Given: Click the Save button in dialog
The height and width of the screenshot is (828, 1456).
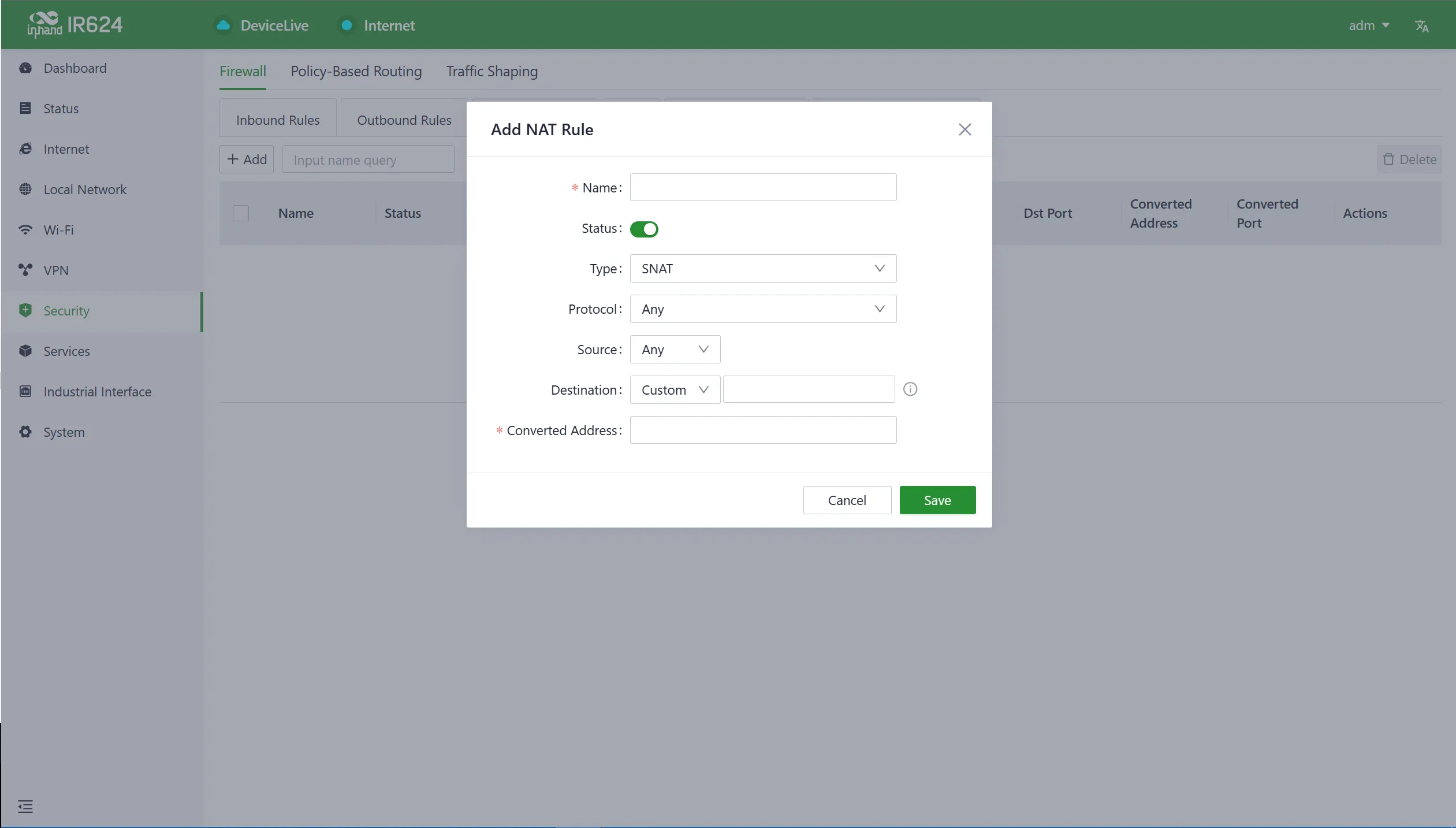Looking at the screenshot, I should click(x=937, y=500).
